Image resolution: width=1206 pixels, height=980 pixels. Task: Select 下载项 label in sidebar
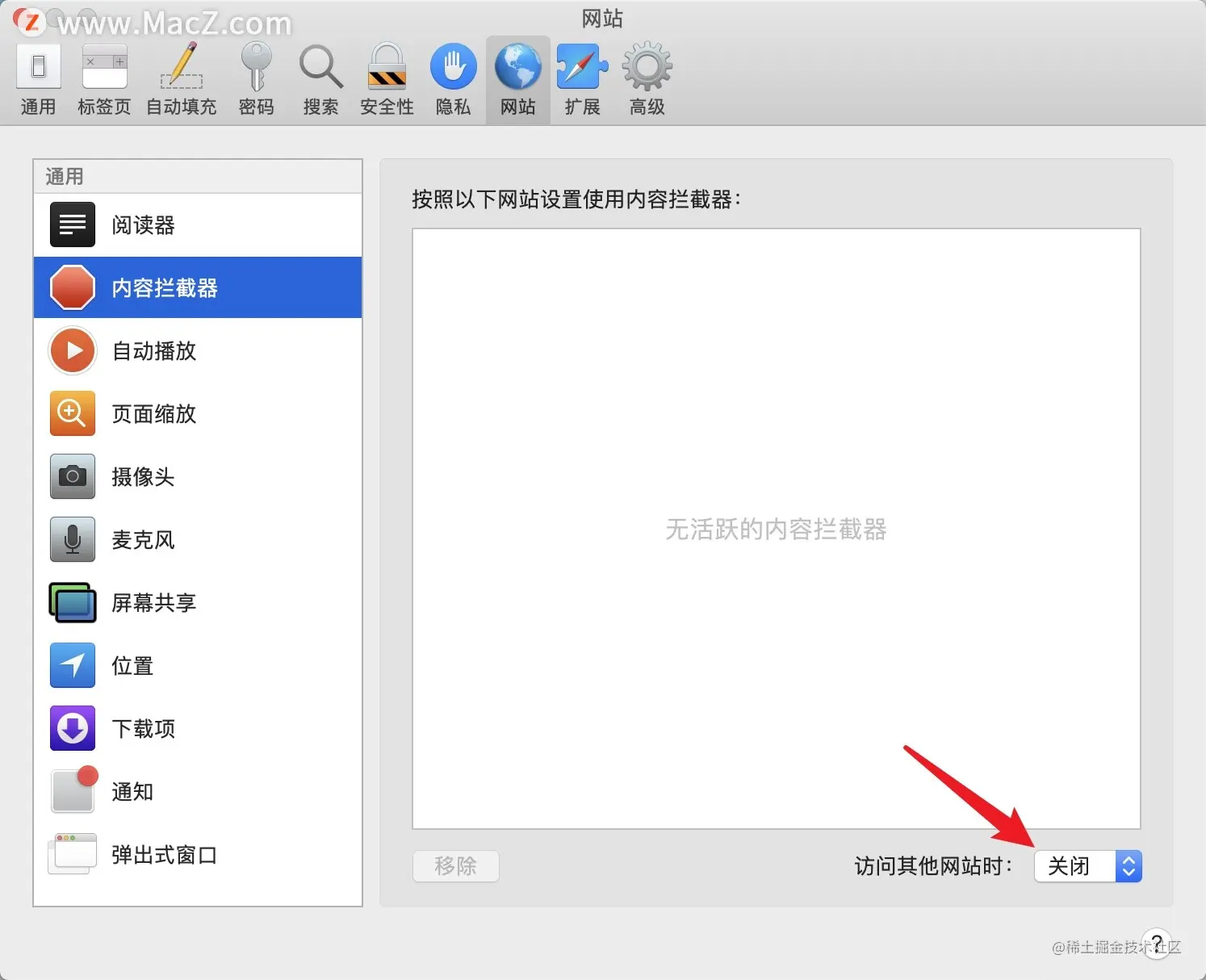143,729
